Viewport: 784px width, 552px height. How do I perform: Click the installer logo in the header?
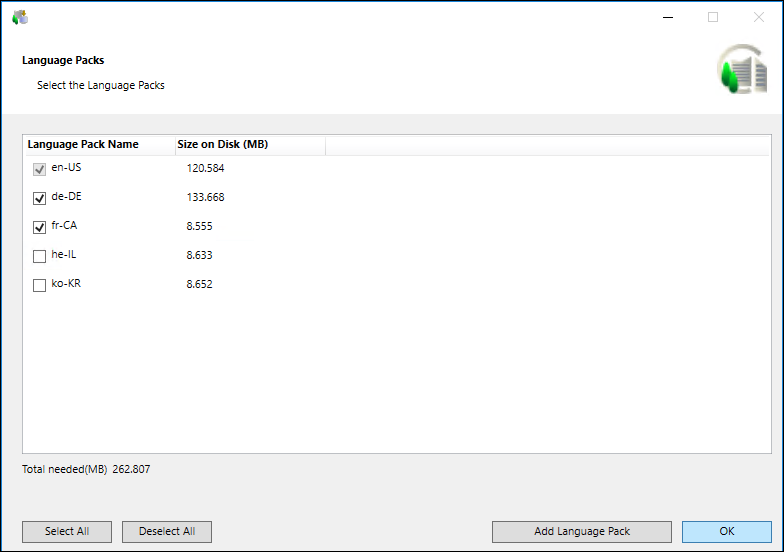[741, 70]
